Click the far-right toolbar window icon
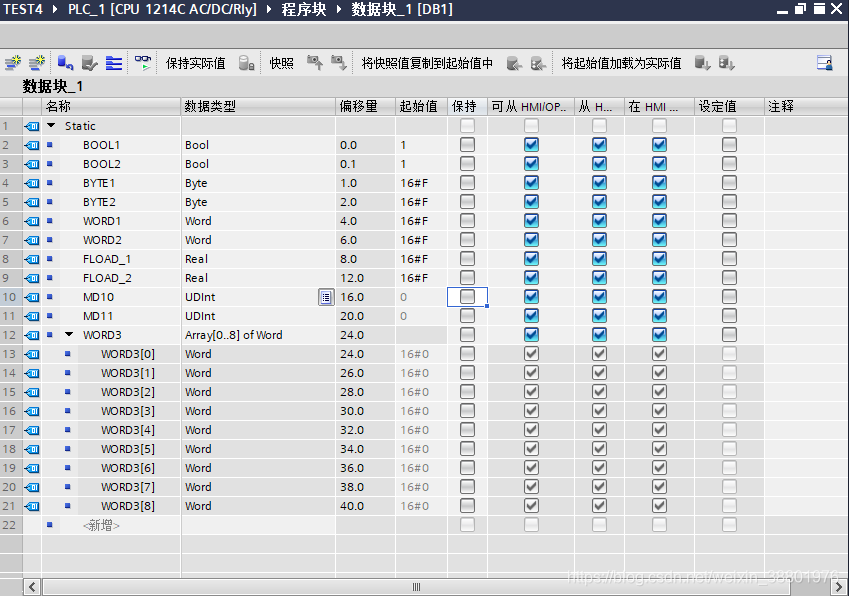The height and width of the screenshot is (596, 849). [x=825, y=63]
